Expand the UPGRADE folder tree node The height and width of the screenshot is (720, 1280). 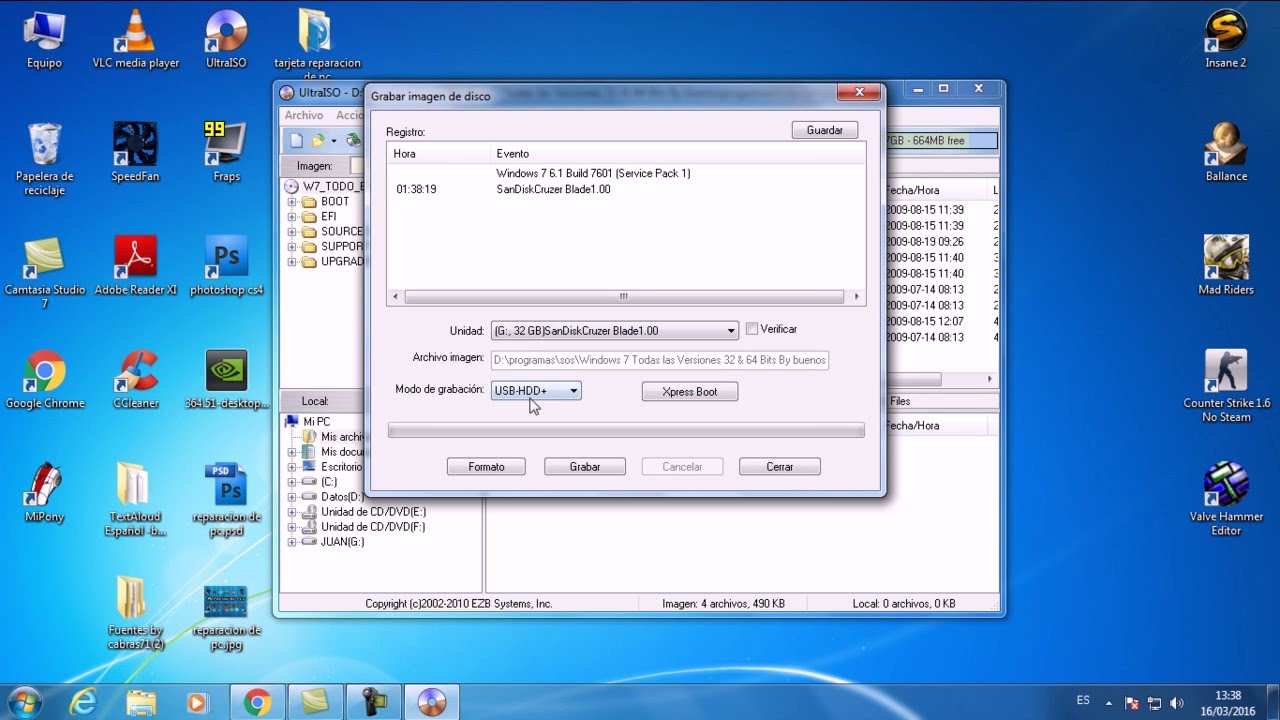[x=293, y=262]
